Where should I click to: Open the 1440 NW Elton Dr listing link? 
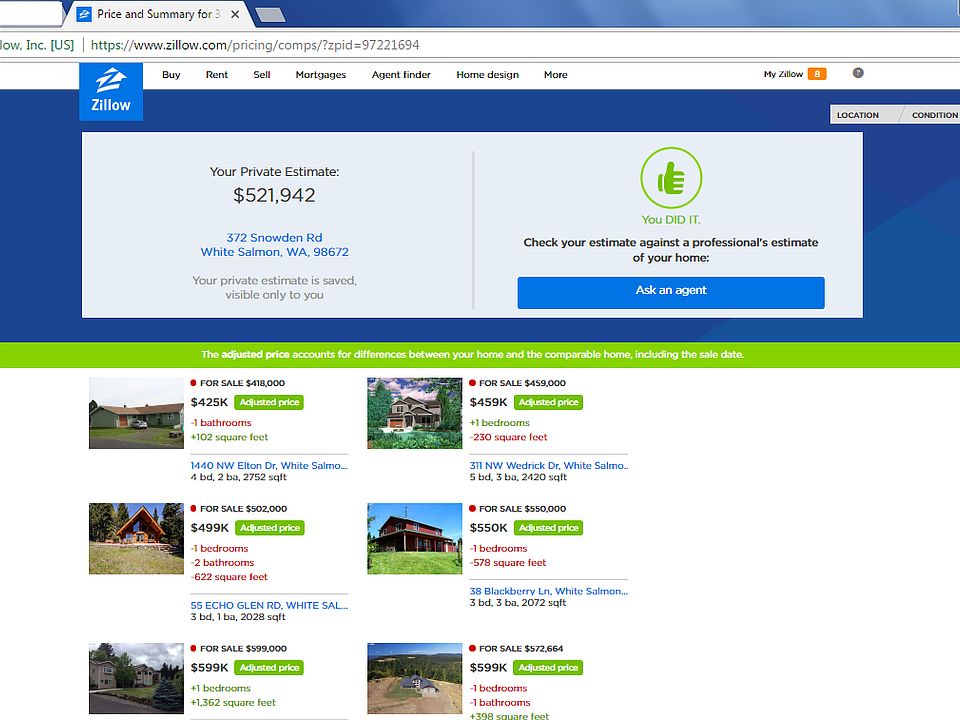click(x=269, y=465)
